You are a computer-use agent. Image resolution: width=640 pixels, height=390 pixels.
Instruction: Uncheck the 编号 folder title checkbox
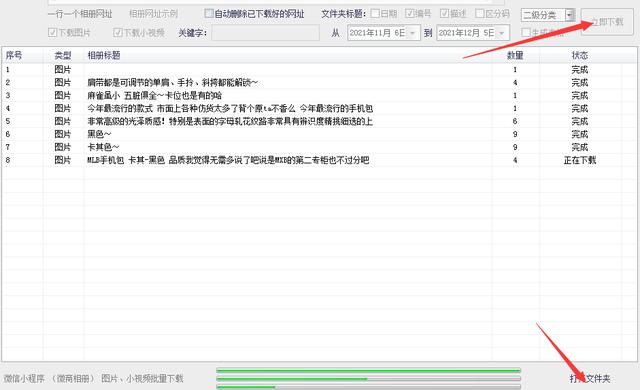(x=409, y=14)
